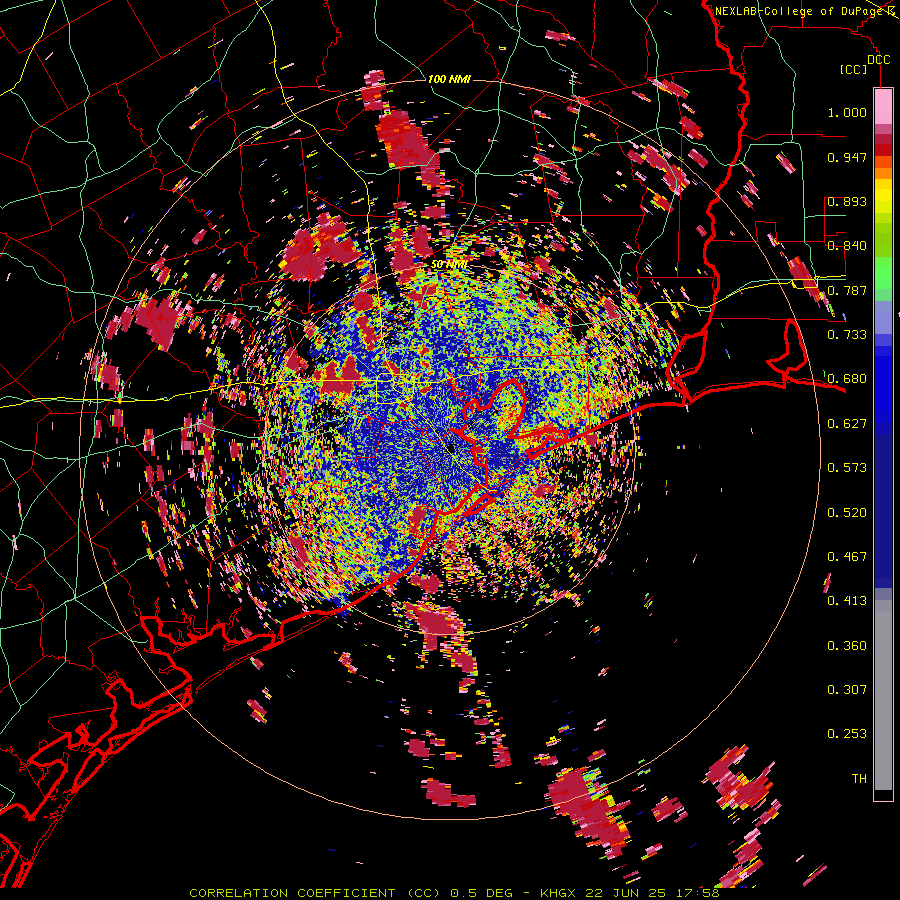Select the 0.413 scale value
Viewport: 900px width, 900px height.
(847, 601)
